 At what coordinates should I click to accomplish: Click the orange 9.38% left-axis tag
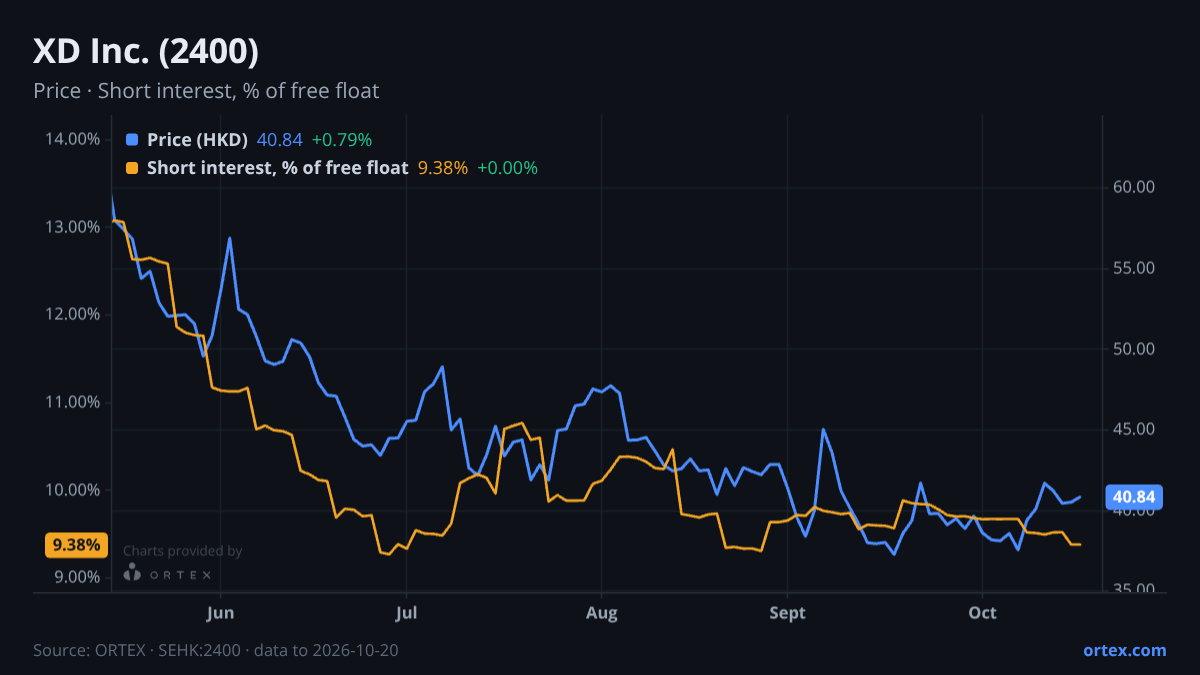click(x=76, y=545)
